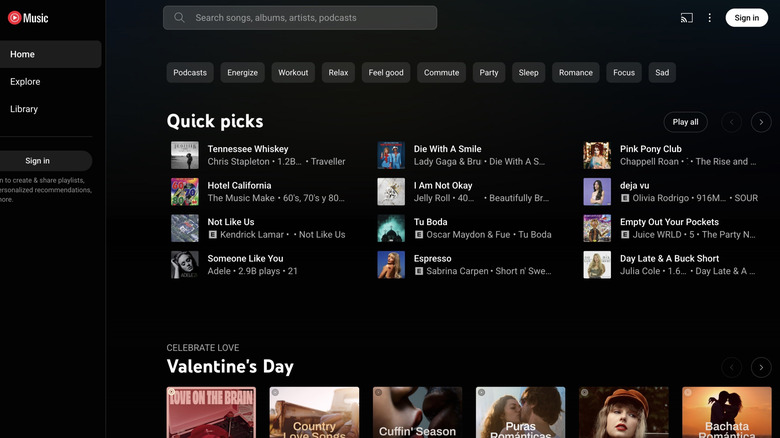Select the Espresso song title

(x=432, y=258)
